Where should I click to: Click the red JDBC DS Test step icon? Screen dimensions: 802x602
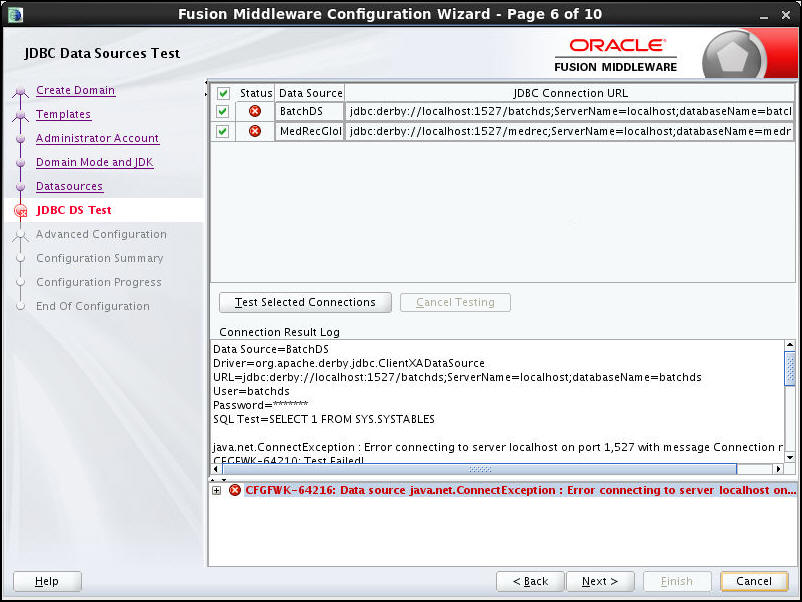coord(19,210)
